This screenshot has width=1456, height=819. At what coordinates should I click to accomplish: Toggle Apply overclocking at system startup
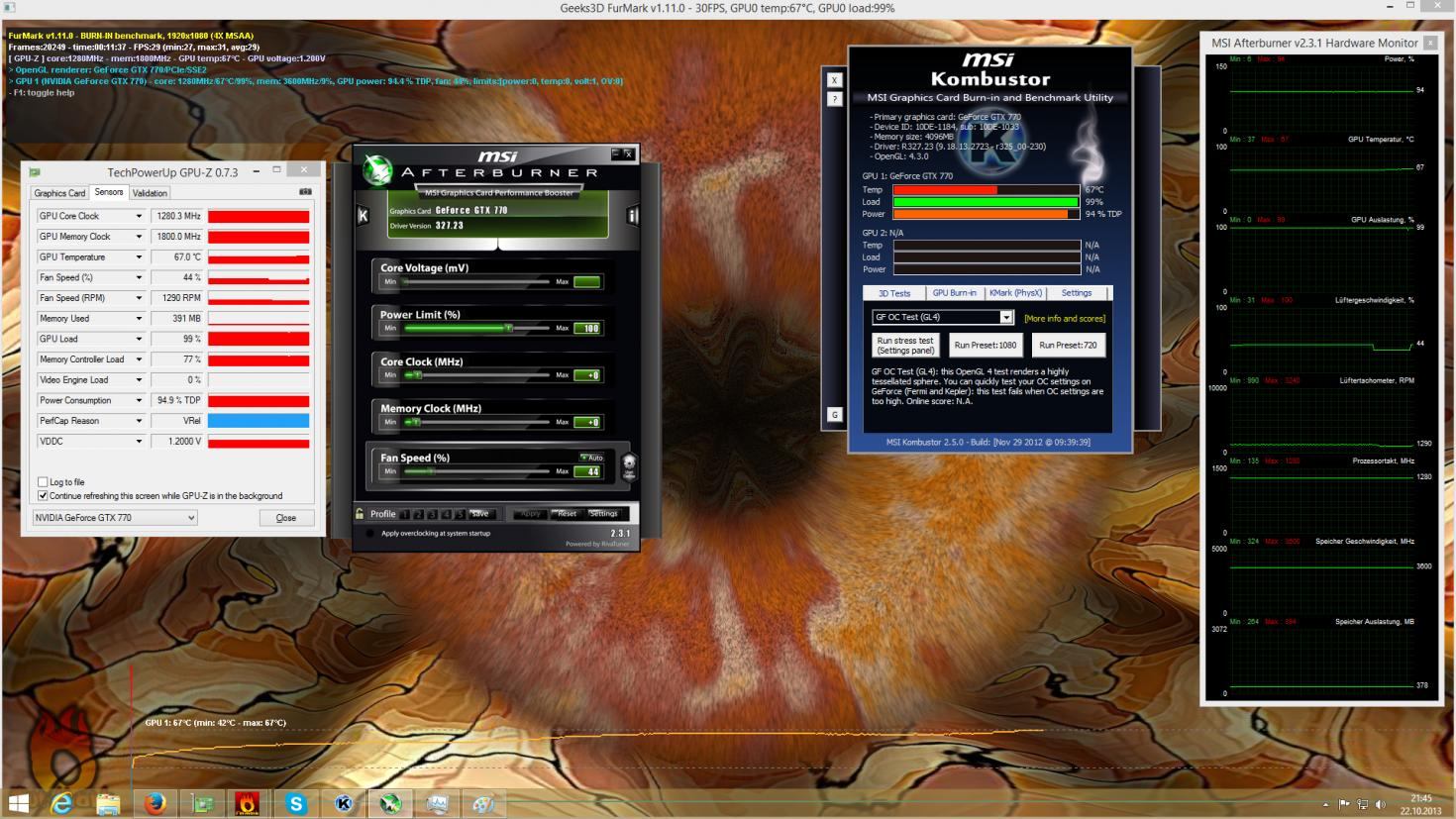click(x=370, y=533)
